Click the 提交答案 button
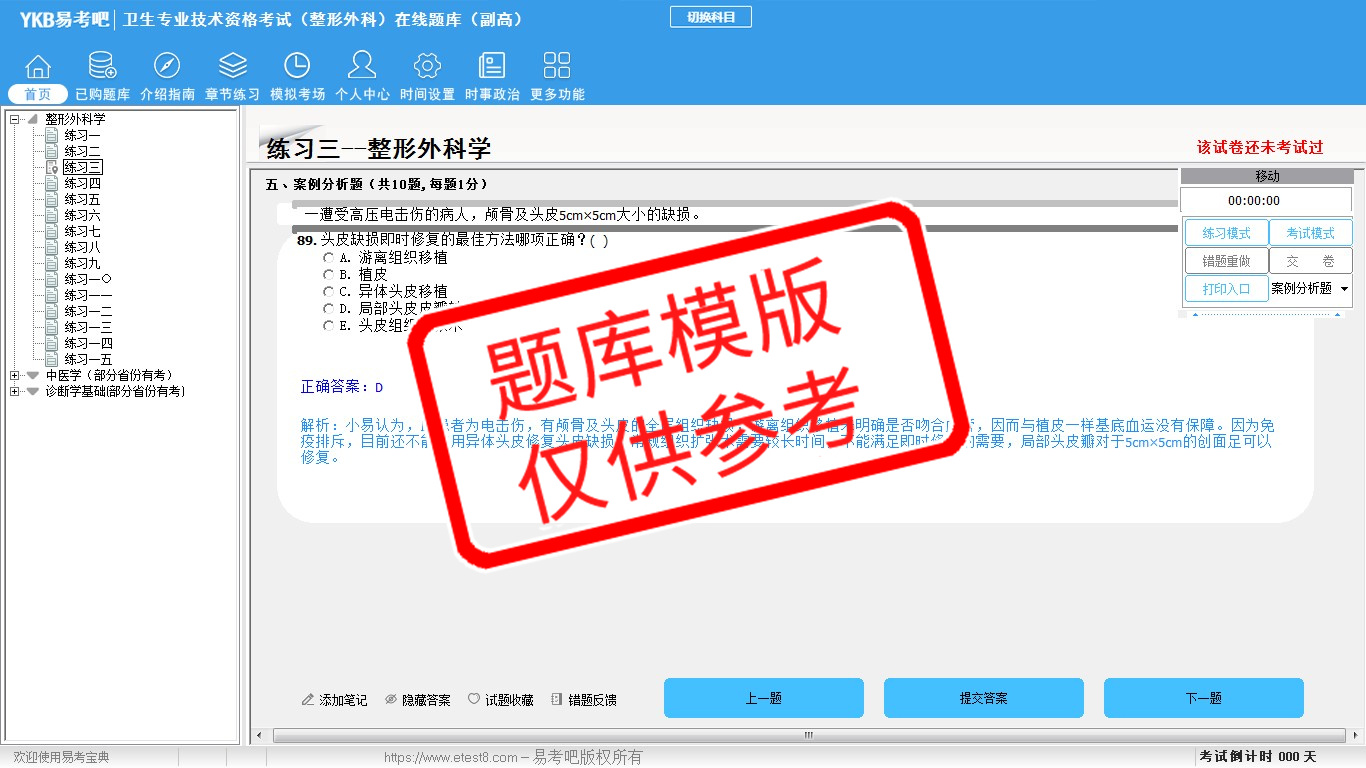The image size is (1366, 768). click(983, 698)
